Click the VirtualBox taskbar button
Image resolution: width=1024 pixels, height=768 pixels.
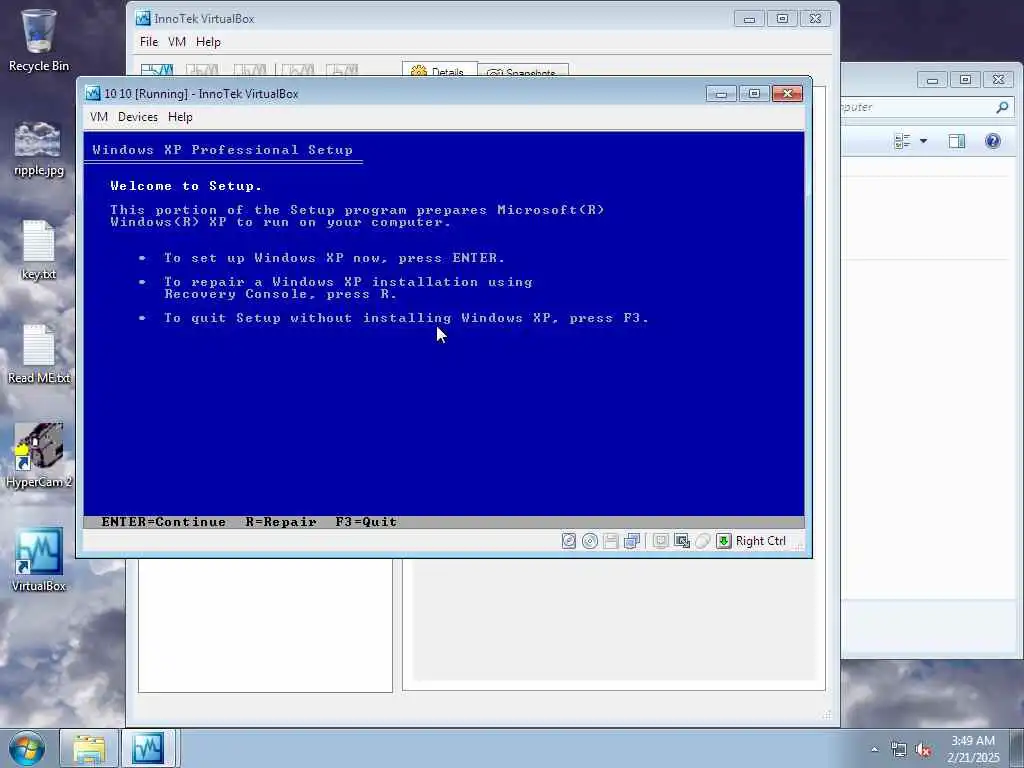tap(148, 748)
